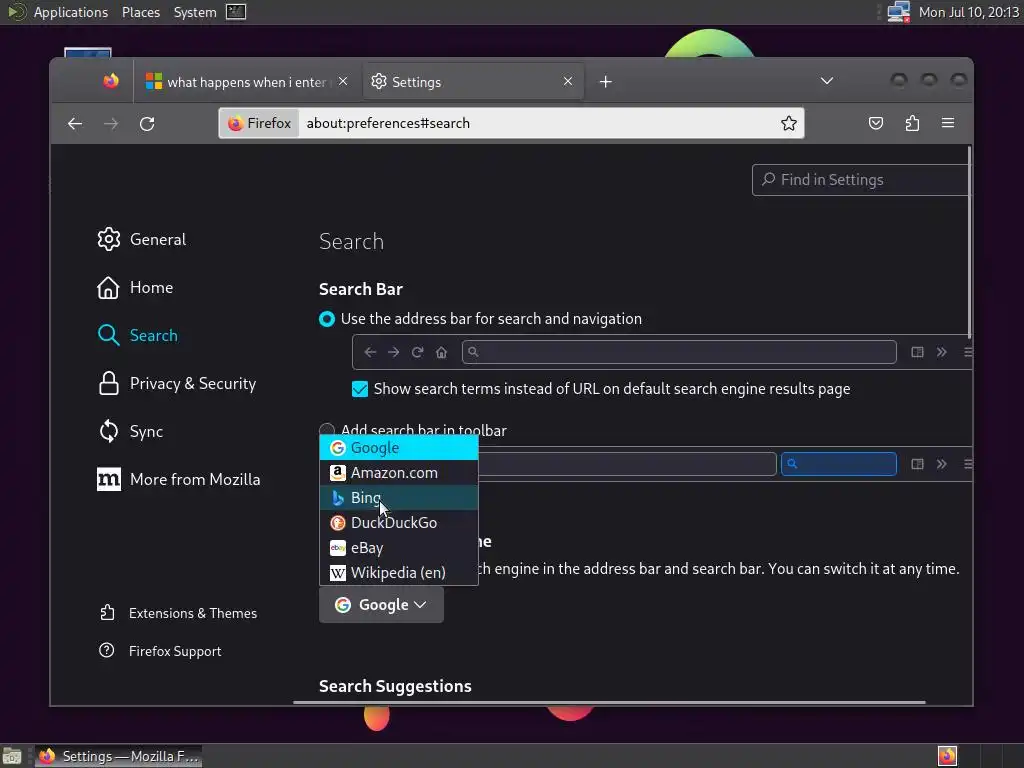This screenshot has height=768, width=1024.
Task: Click the default search engine Google dropdown button
Action: point(381,605)
